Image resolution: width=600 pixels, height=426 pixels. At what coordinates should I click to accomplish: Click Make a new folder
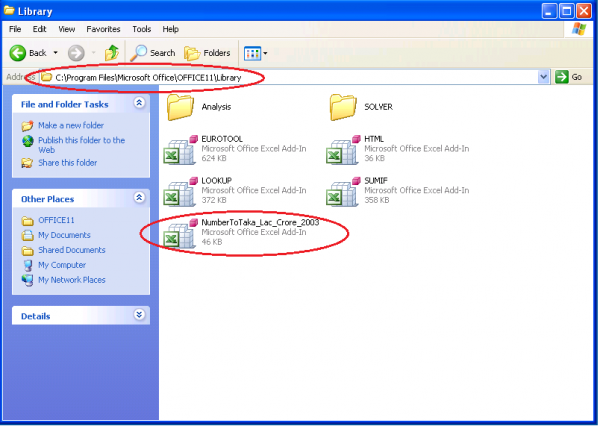[71, 126]
